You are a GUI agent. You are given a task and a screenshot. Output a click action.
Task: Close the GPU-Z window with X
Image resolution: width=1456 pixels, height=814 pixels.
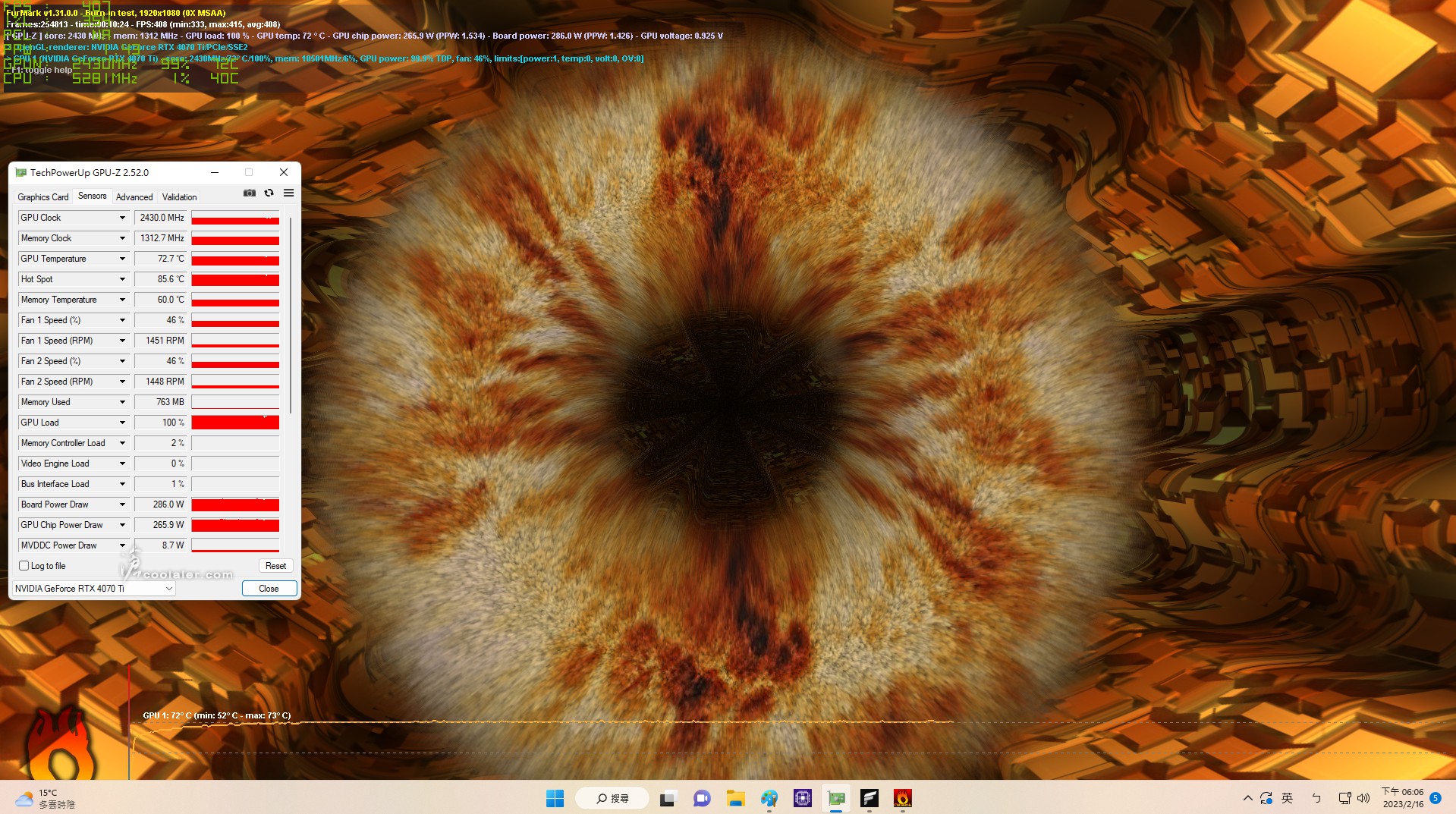pyautogui.click(x=284, y=173)
